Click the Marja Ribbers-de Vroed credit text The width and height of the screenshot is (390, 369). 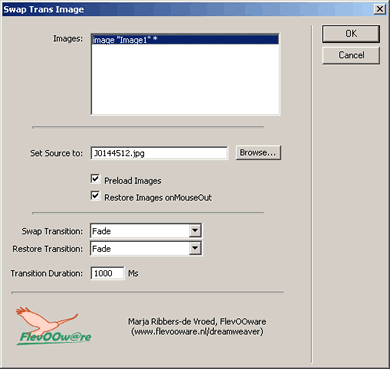[x=197, y=322]
